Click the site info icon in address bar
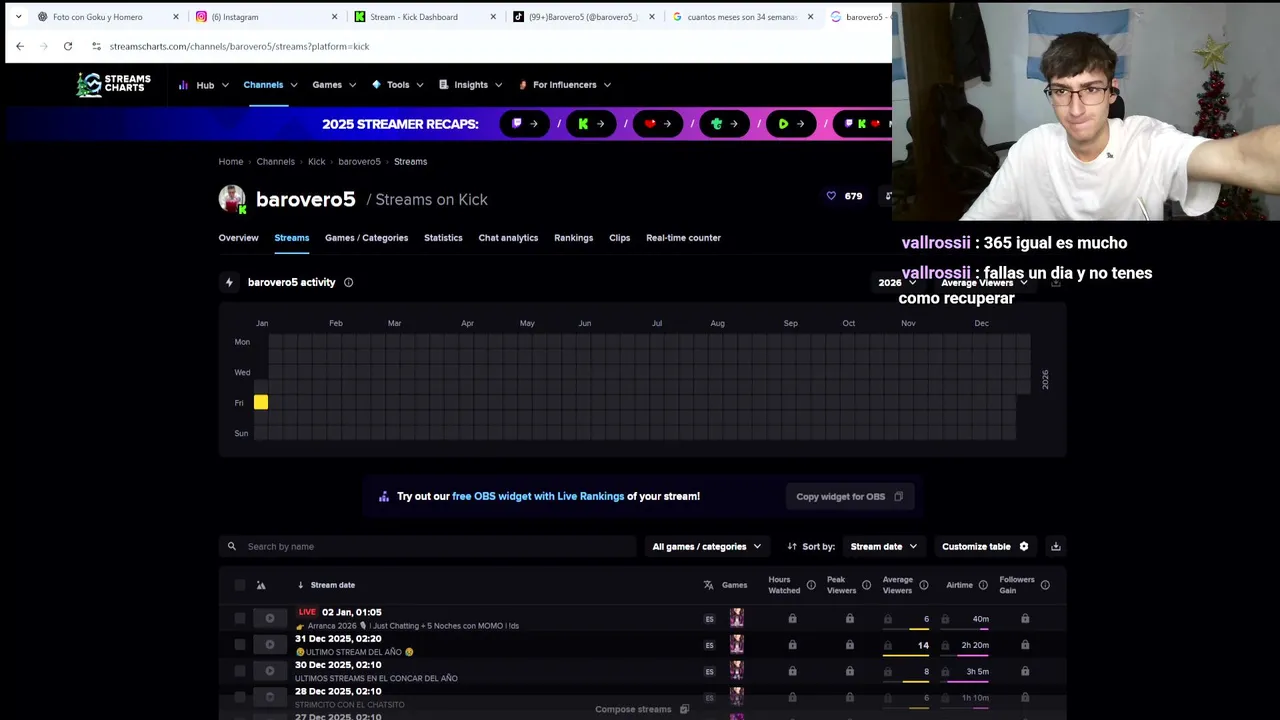The width and height of the screenshot is (1280, 720). [x=96, y=46]
